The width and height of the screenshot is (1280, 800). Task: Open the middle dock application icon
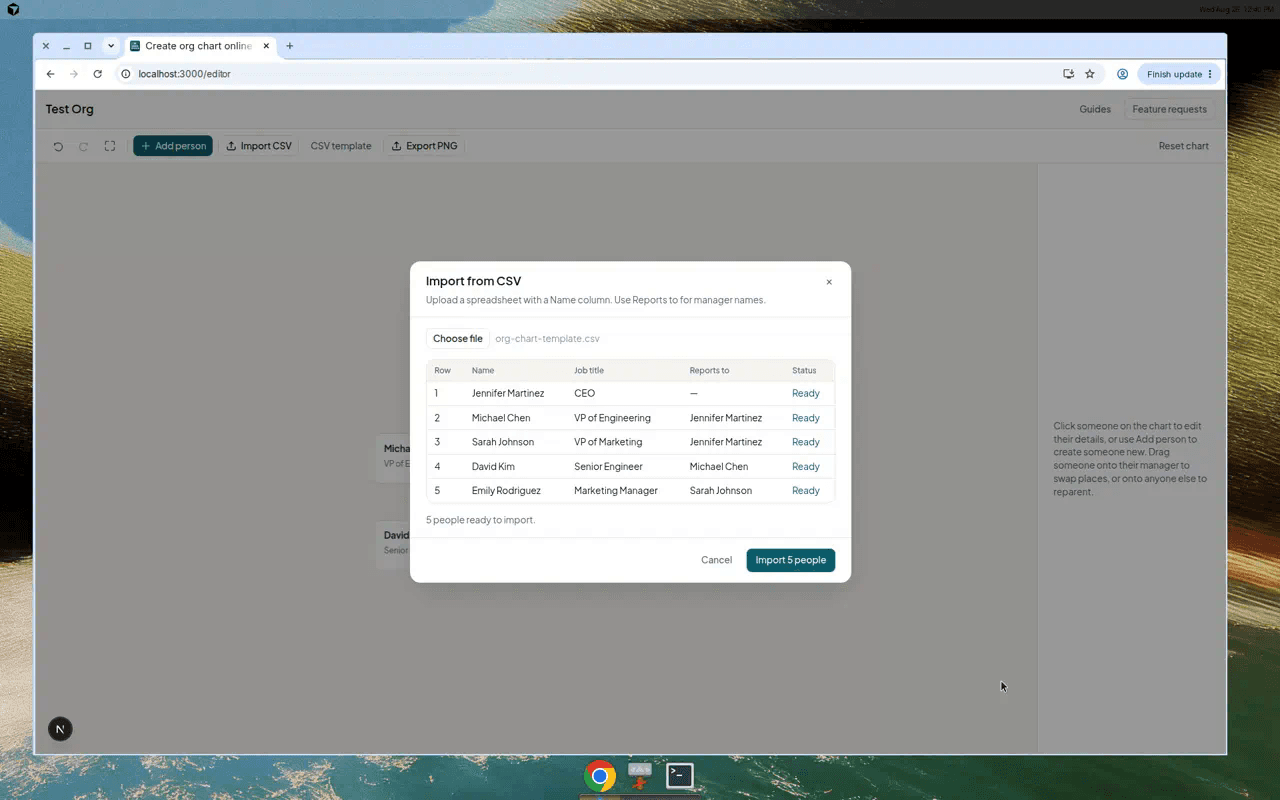(640, 775)
